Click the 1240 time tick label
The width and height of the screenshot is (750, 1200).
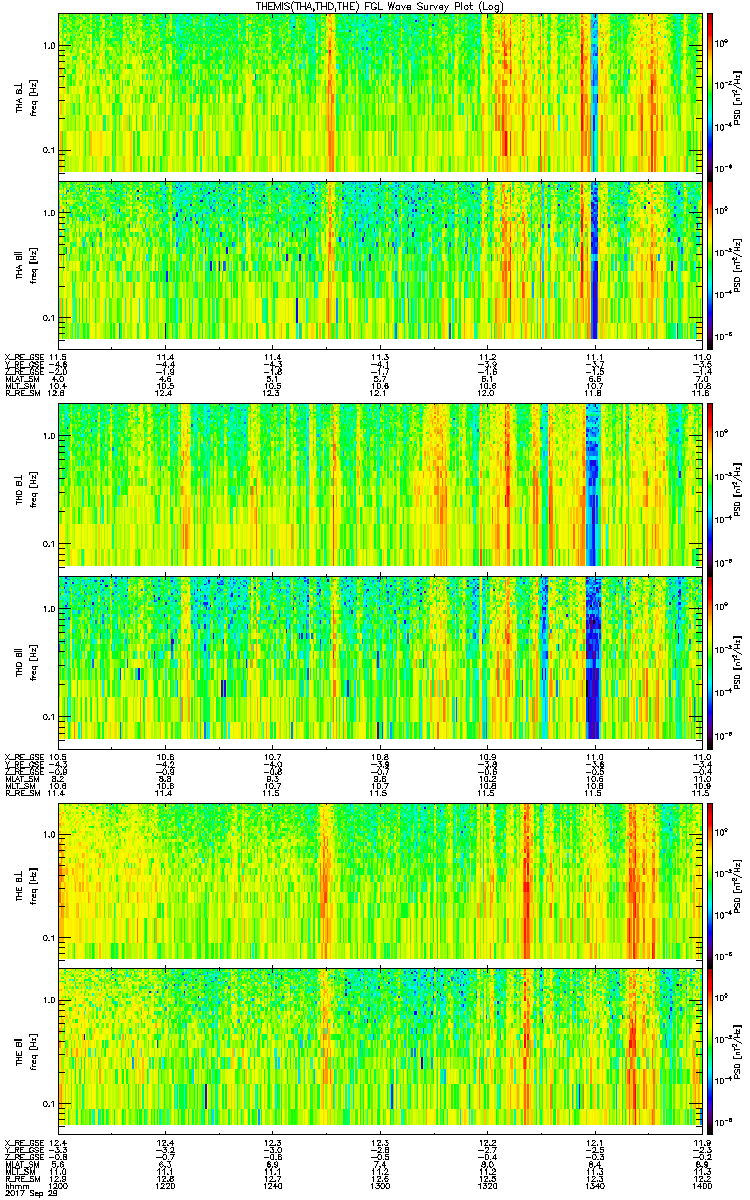[x=273, y=1186]
